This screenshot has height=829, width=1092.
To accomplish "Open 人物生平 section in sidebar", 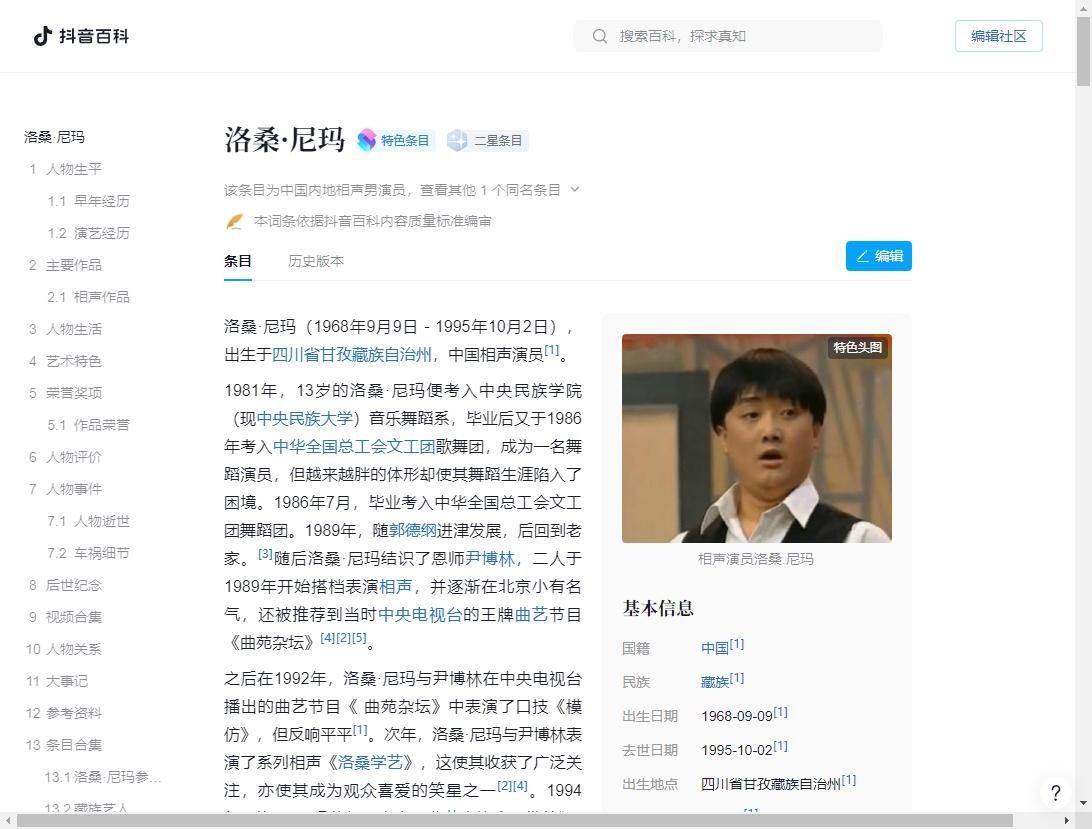I will pos(73,169).
